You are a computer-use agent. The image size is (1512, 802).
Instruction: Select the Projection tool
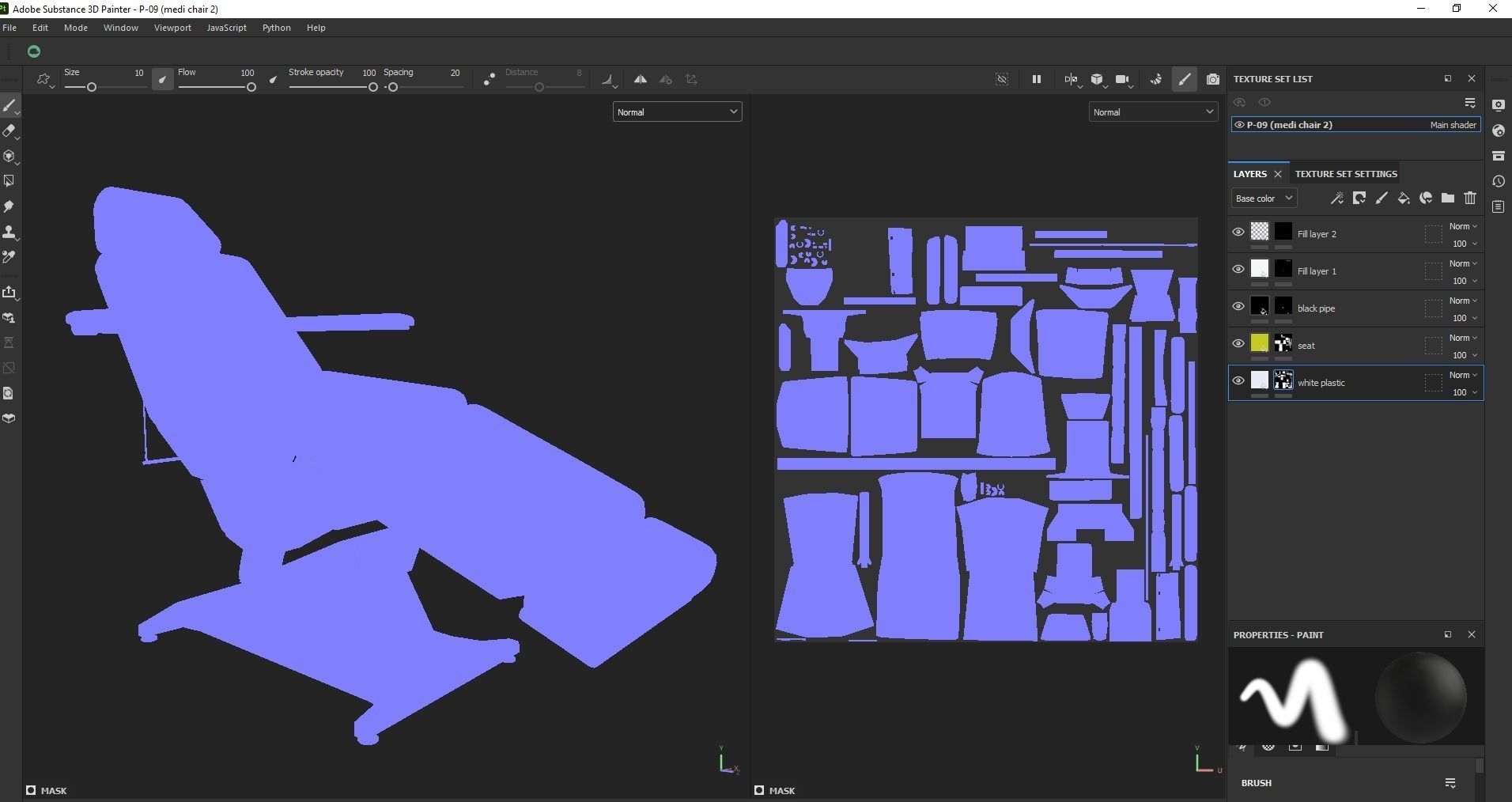point(9,157)
